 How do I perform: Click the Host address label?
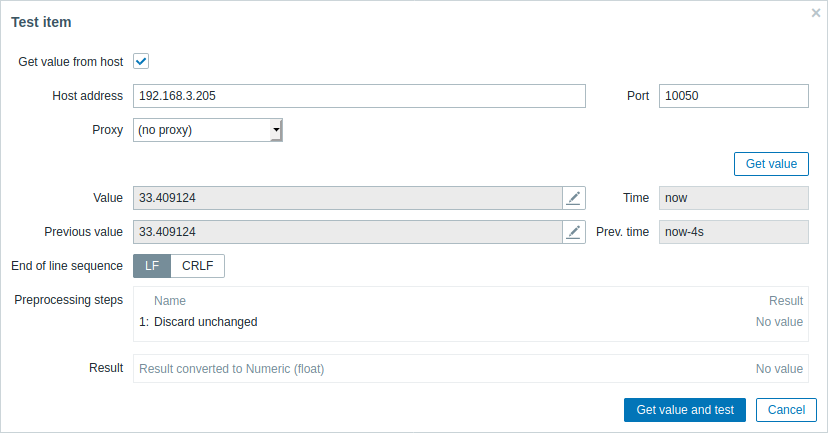[88, 96]
